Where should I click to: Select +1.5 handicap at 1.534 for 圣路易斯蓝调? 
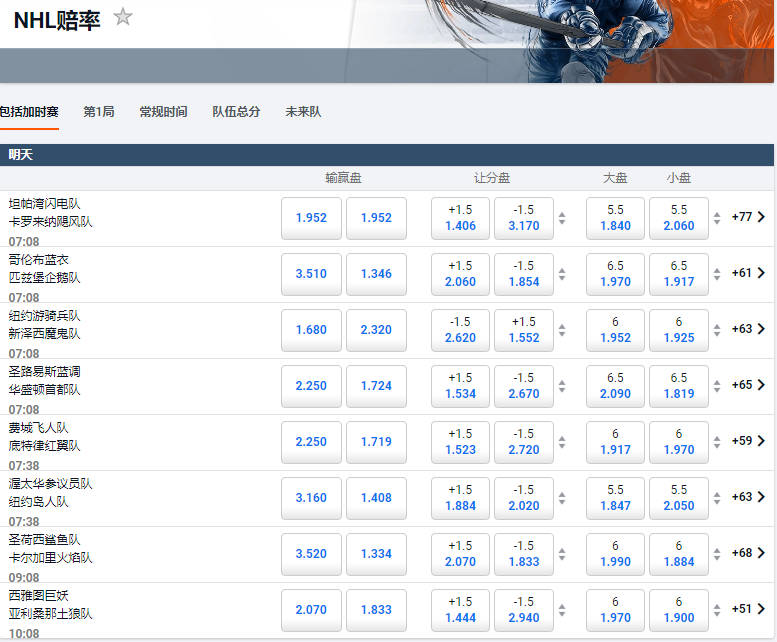click(x=460, y=386)
